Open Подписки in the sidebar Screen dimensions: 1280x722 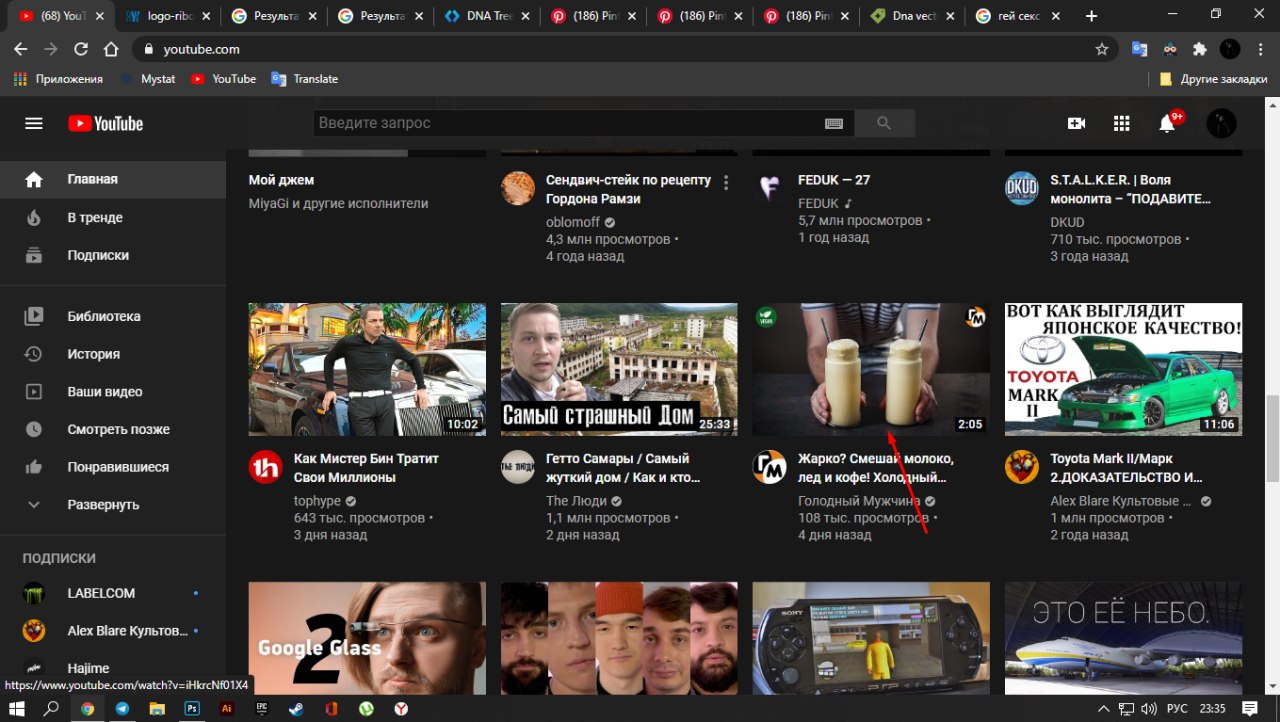pyautogui.click(x=113, y=255)
